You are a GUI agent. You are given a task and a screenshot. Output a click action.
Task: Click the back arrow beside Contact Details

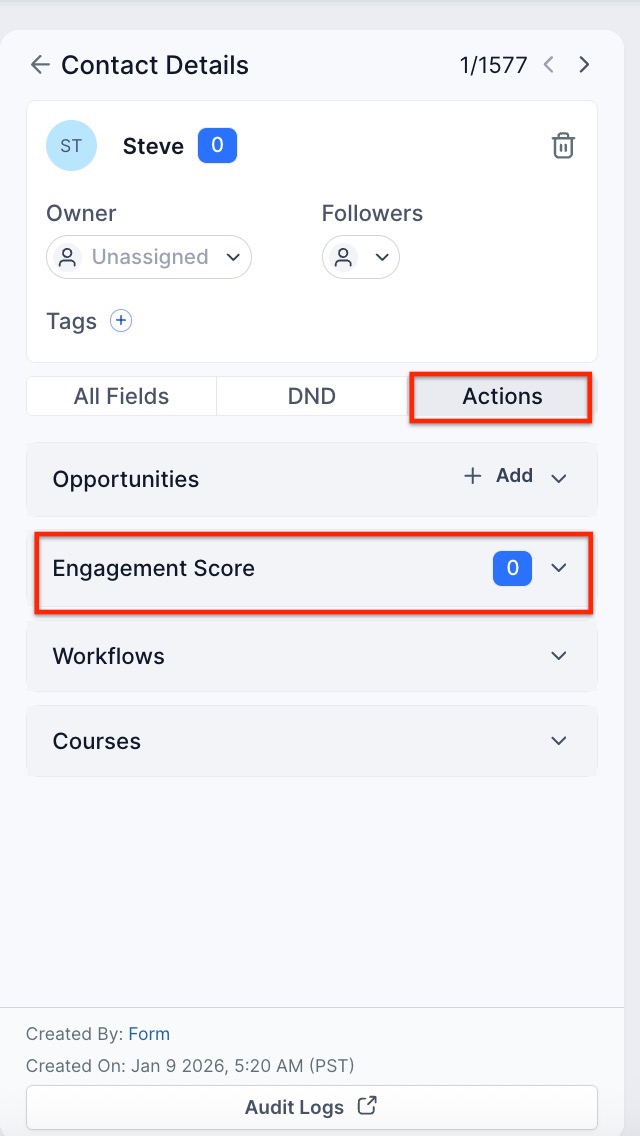point(40,65)
